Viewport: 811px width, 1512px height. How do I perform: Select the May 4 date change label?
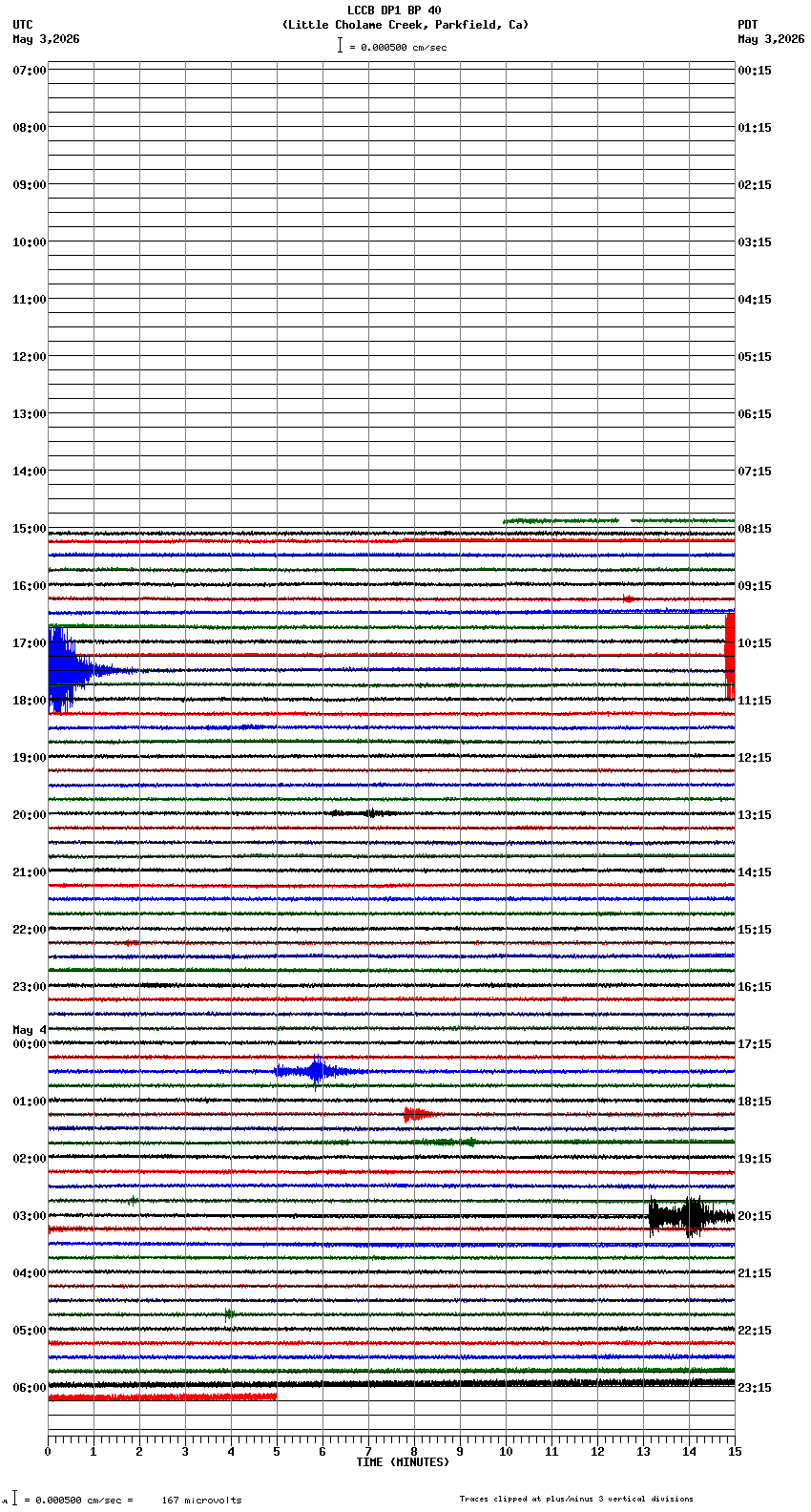click(30, 1030)
